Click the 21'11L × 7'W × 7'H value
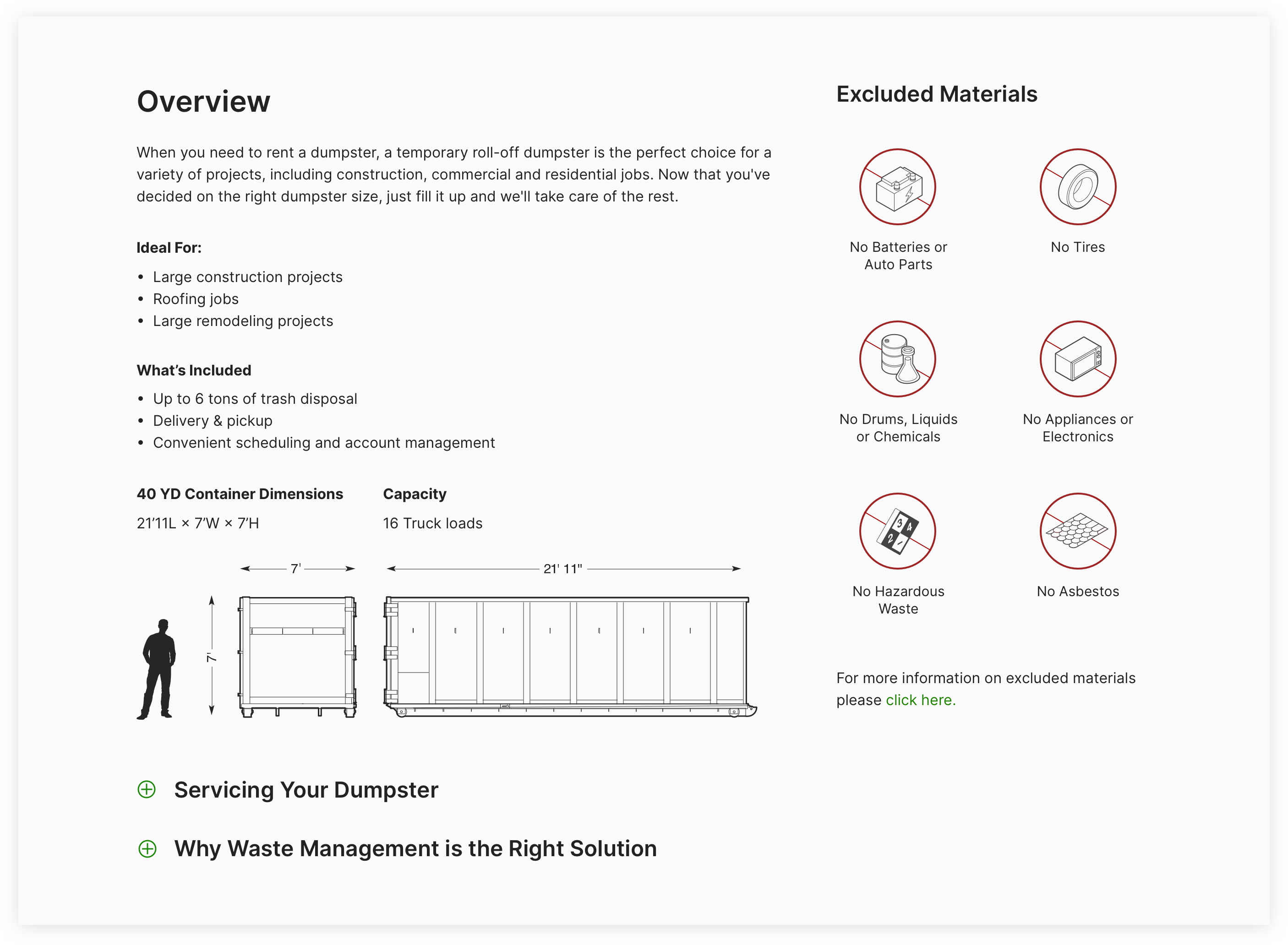Screen dimensions: 1288x945 pyautogui.click(x=198, y=523)
